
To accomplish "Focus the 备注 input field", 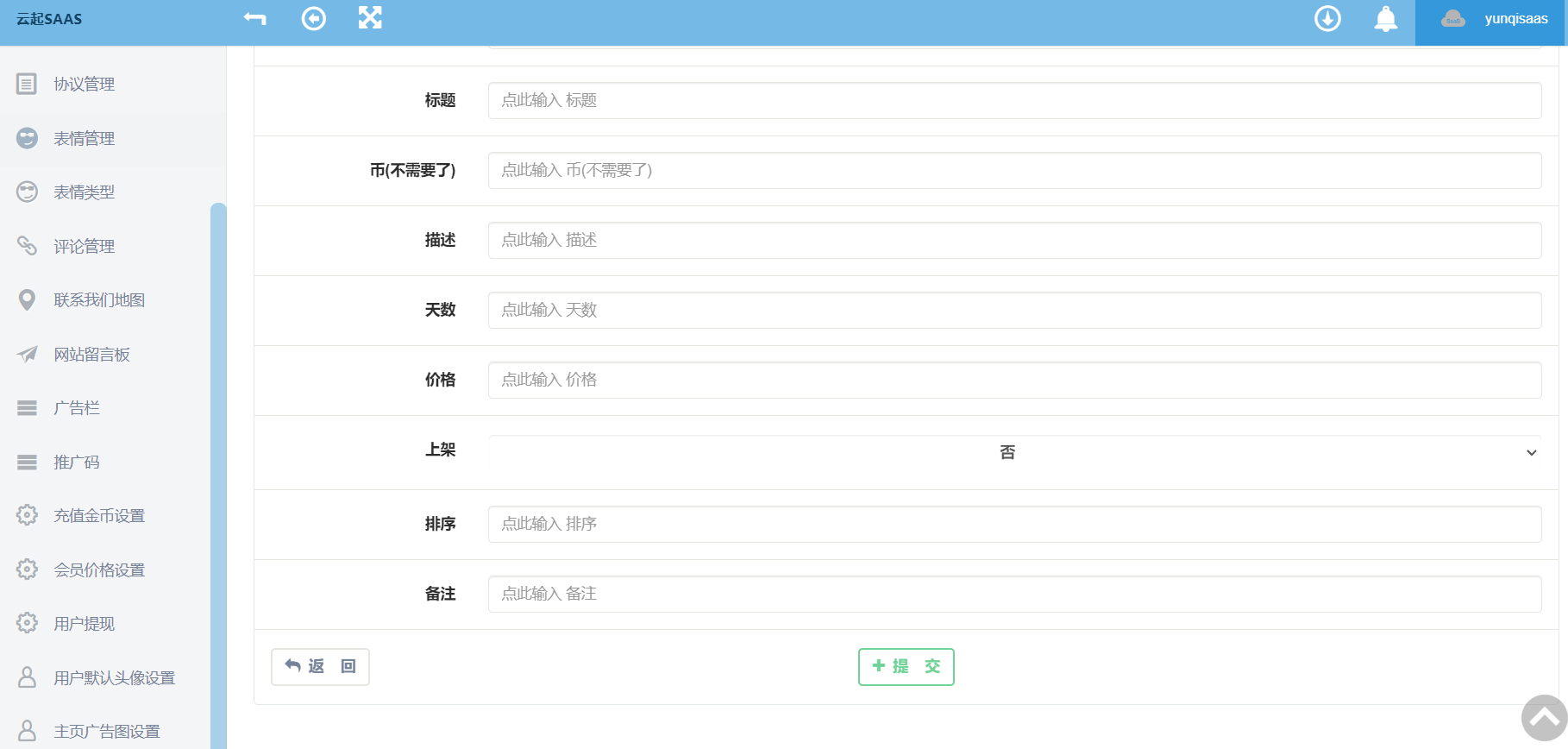I will pos(1014,594).
